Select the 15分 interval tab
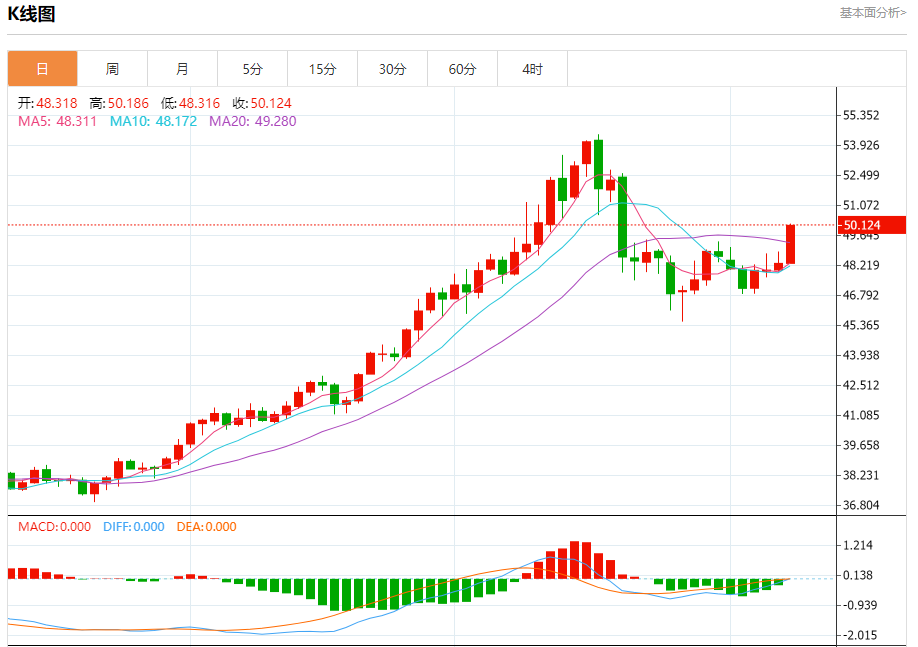The image size is (918, 647). click(322, 69)
